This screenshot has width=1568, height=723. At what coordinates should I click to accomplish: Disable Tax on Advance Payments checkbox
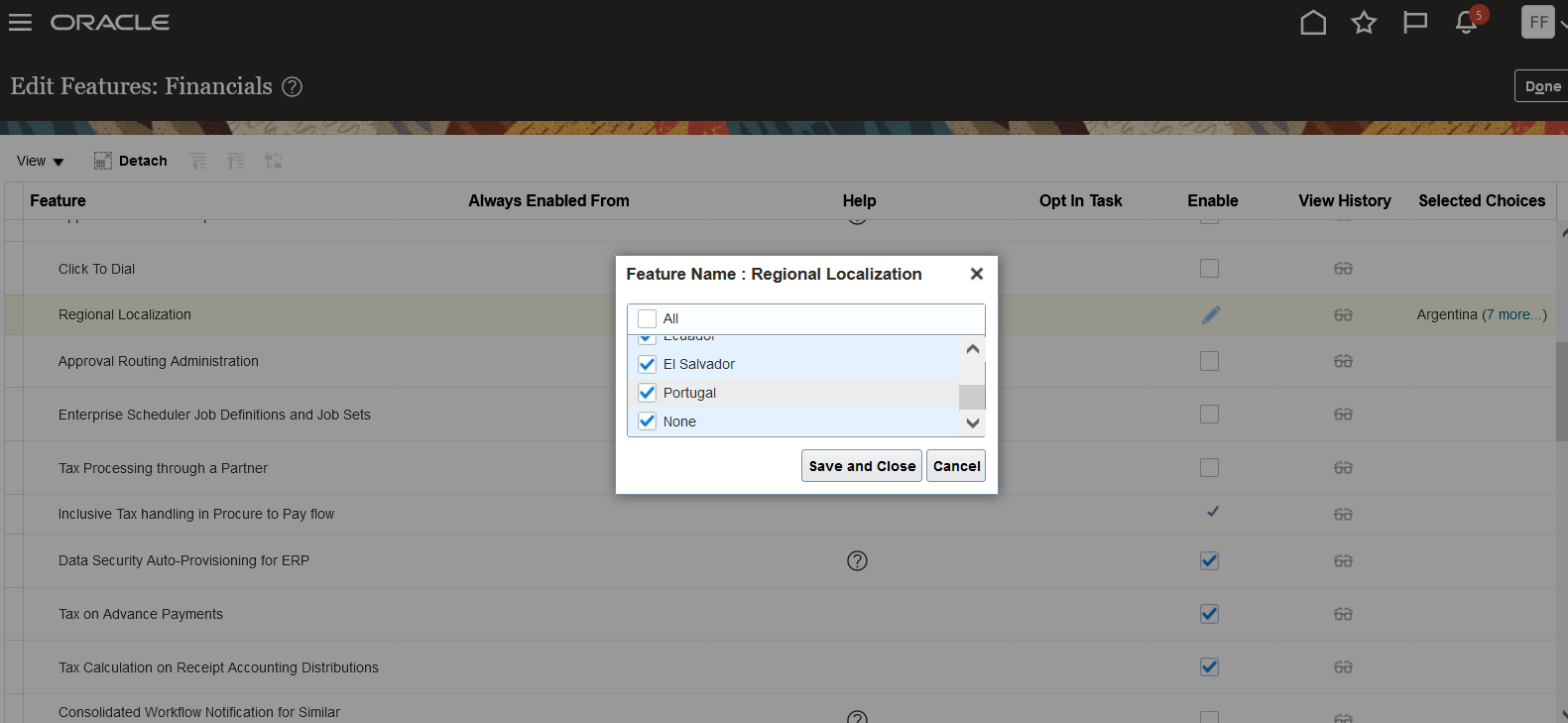[1209, 614]
